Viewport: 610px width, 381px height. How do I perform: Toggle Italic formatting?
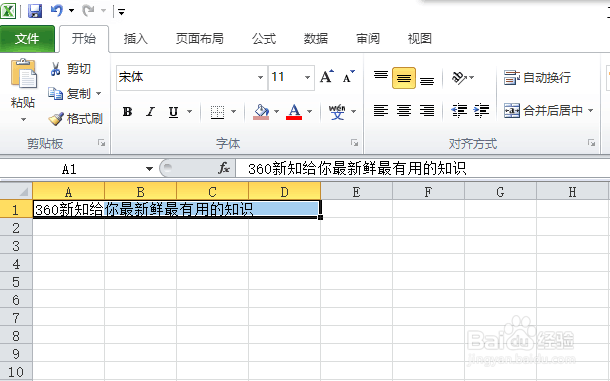pyautogui.click(x=150, y=112)
